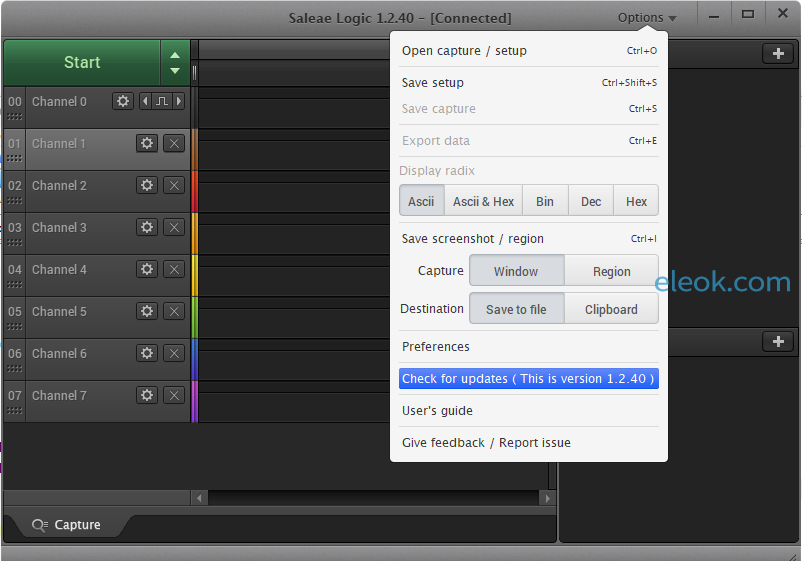Open the User's guide
This screenshot has width=802, height=561.
tap(529, 411)
